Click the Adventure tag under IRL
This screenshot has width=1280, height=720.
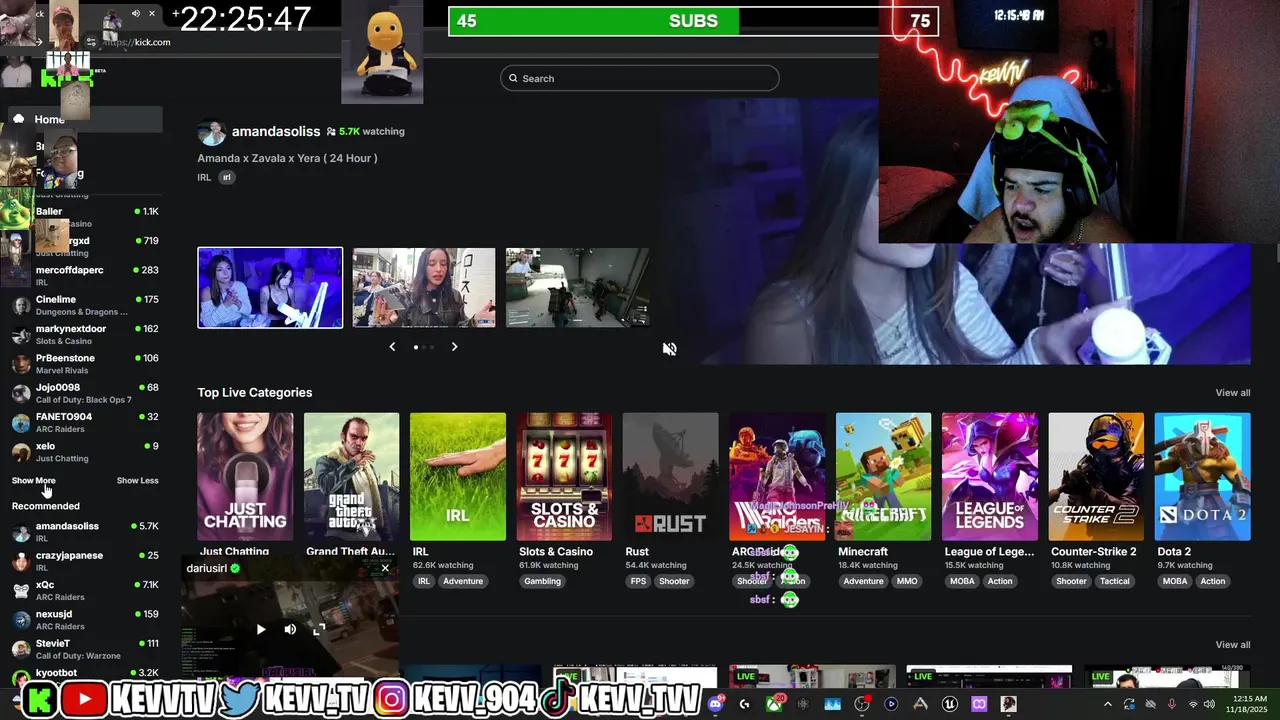463,581
